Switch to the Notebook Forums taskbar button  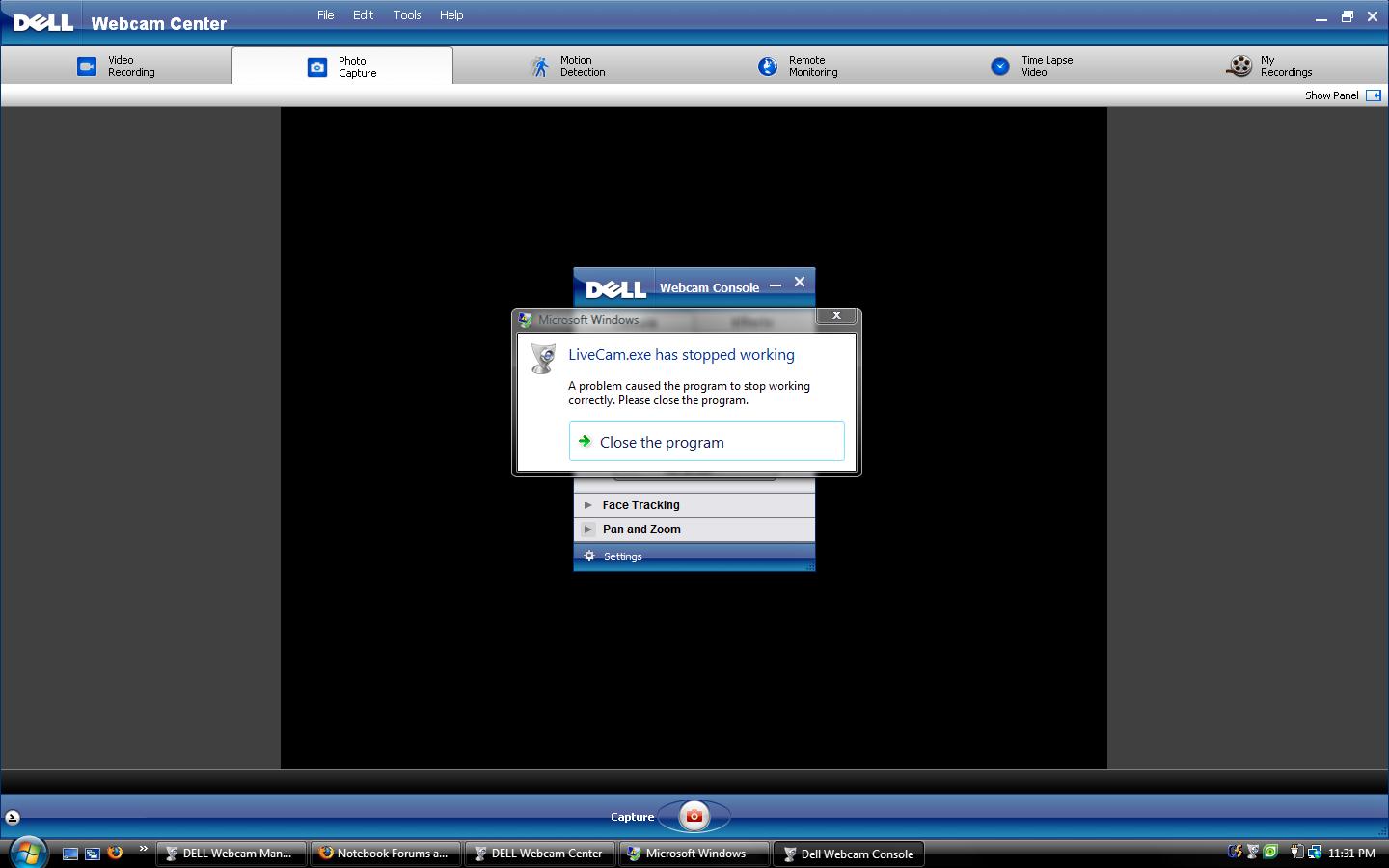click(385, 854)
